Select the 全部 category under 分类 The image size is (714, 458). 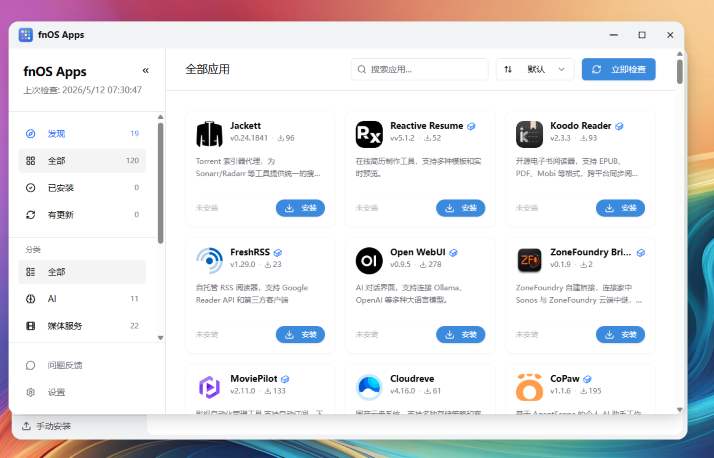(82, 272)
